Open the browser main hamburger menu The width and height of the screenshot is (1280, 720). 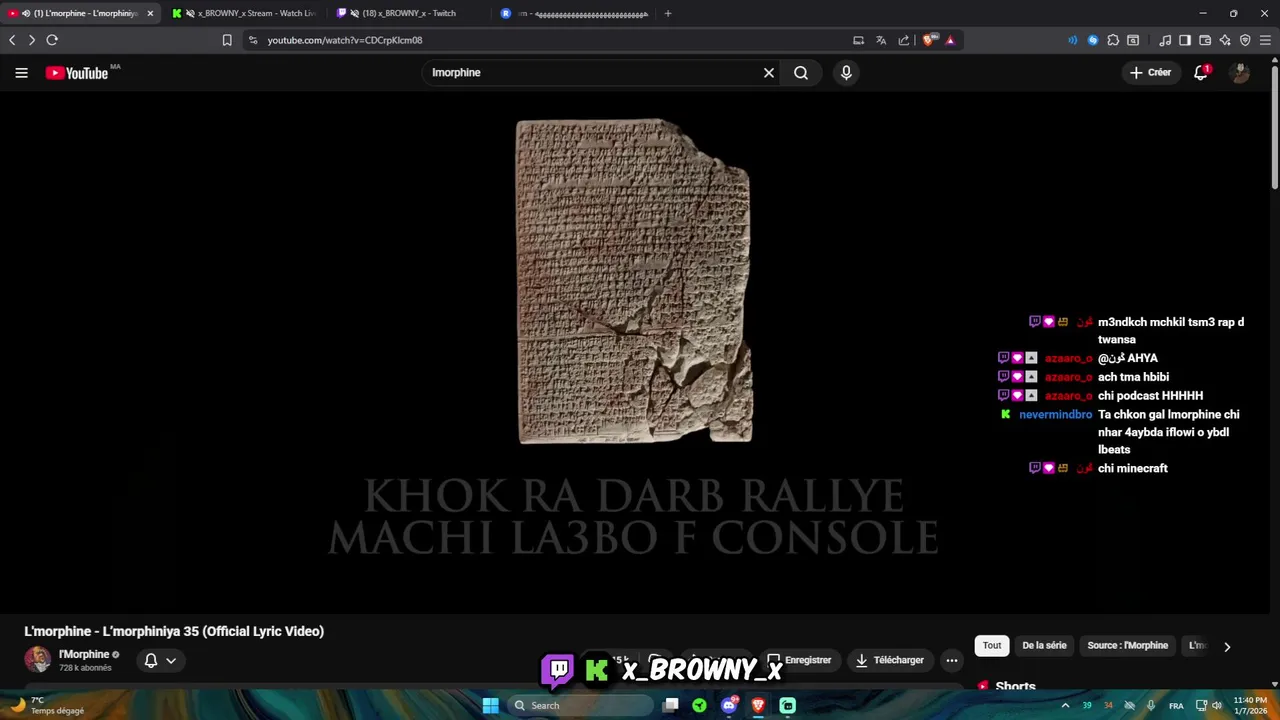click(x=1265, y=40)
